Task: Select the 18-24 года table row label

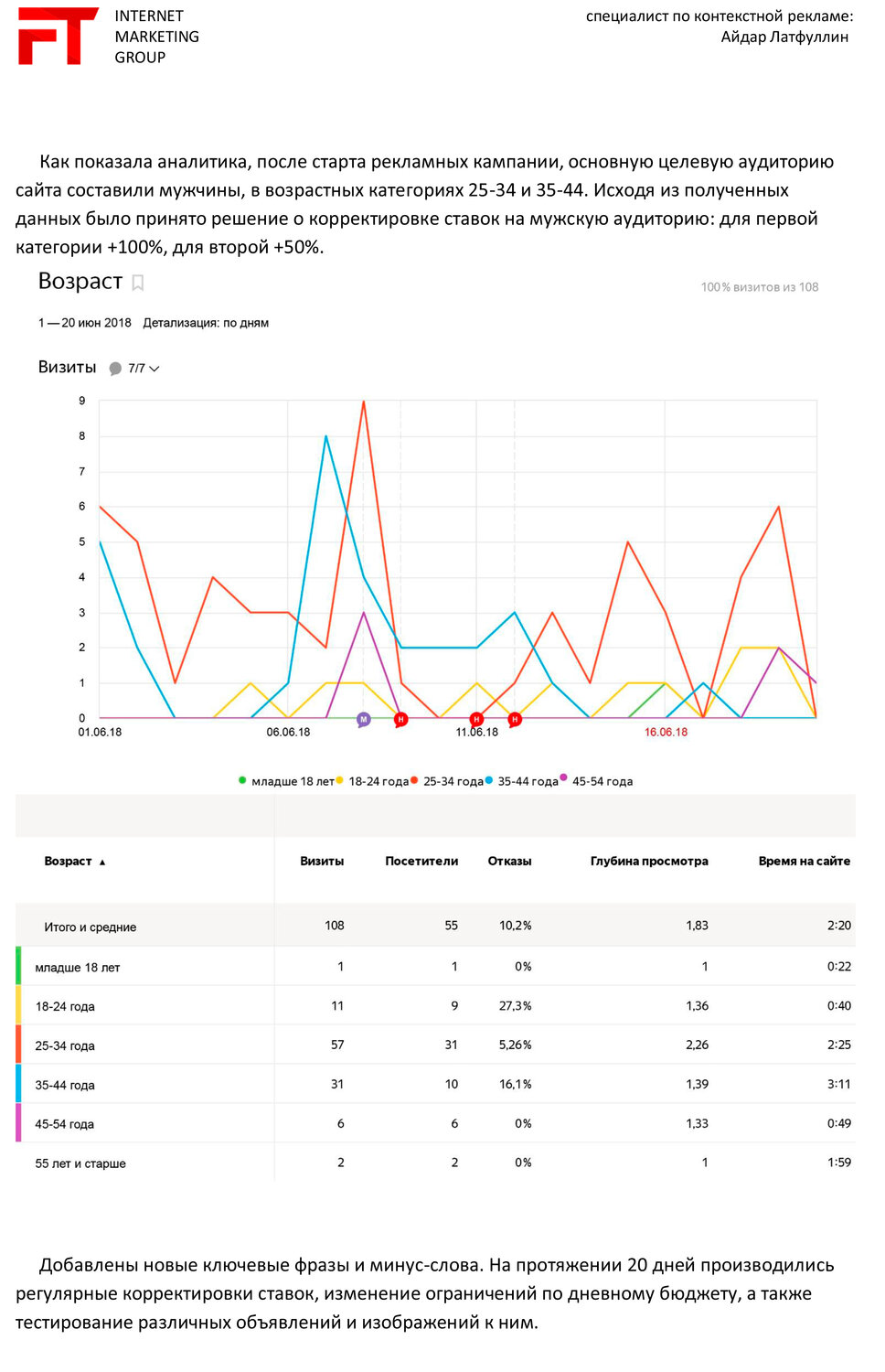Action: (x=65, y=1006)
